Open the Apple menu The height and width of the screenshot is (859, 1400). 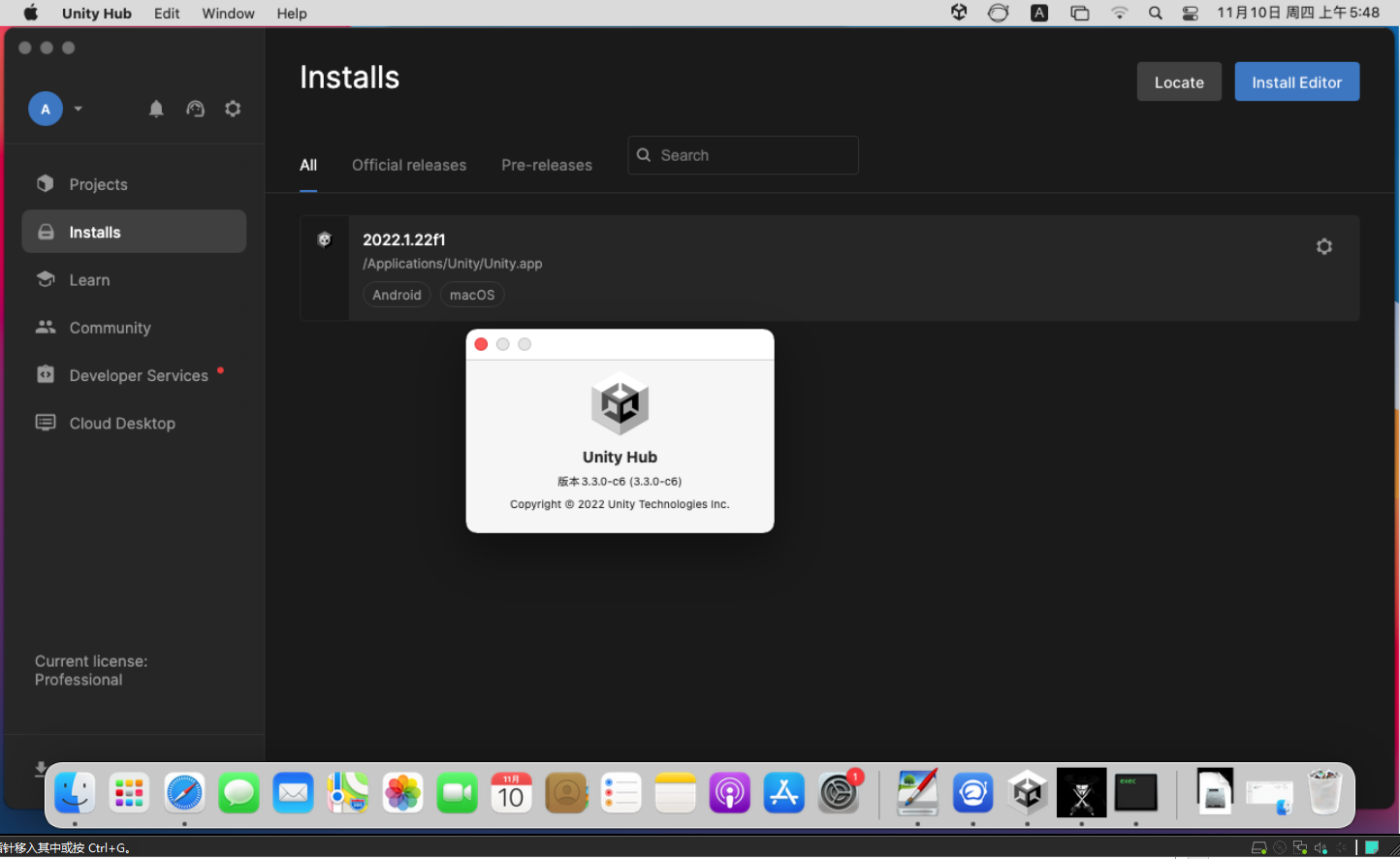click(30, 13)
